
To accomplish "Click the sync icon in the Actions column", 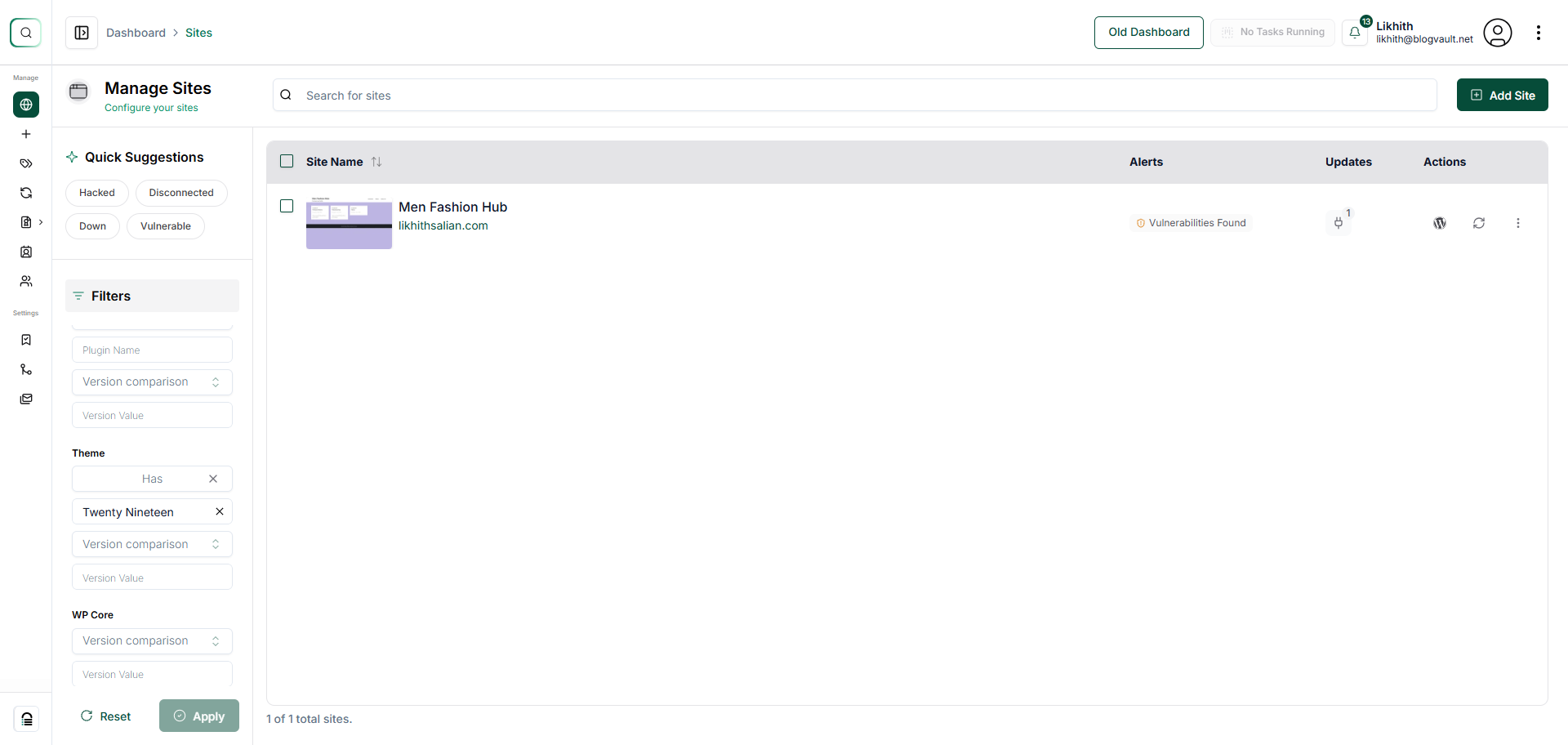I will [x=1479, y=222].
